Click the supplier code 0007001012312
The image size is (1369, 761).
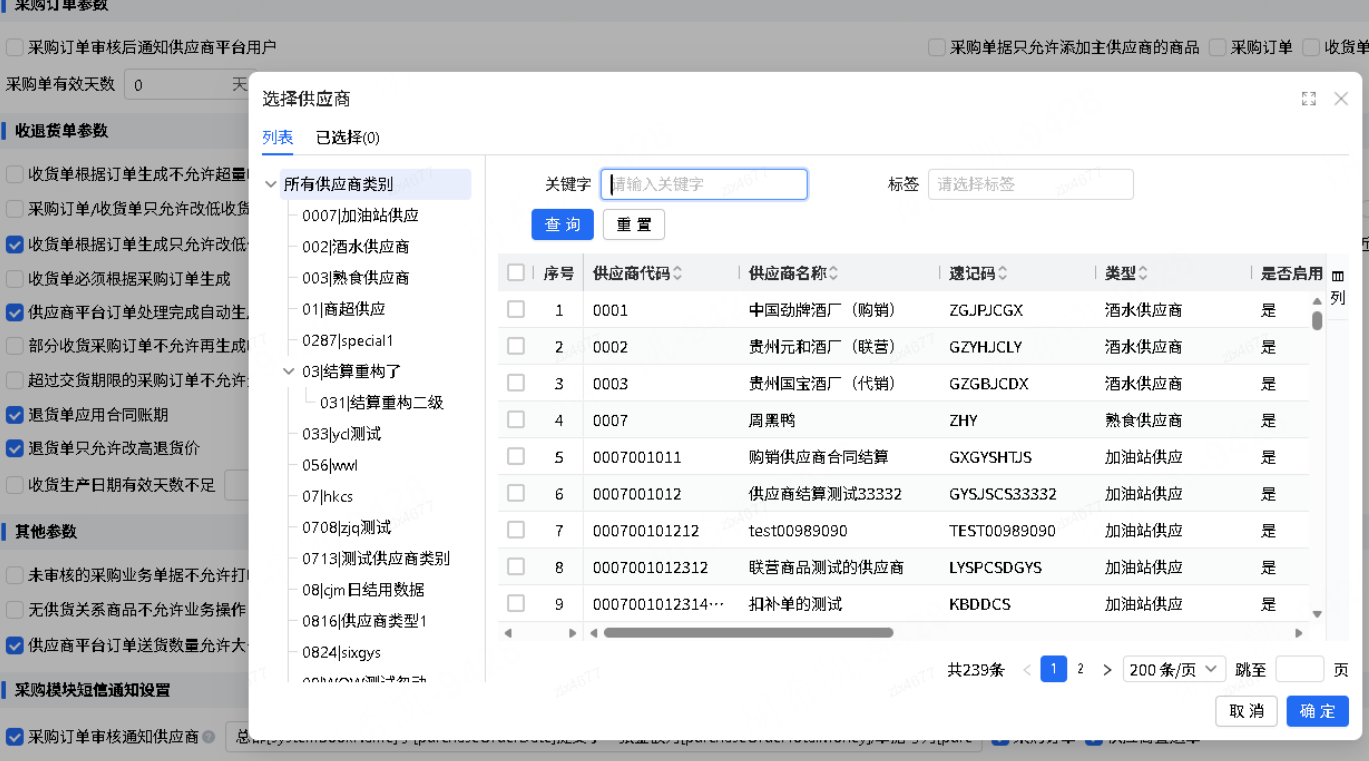[650, 567]
